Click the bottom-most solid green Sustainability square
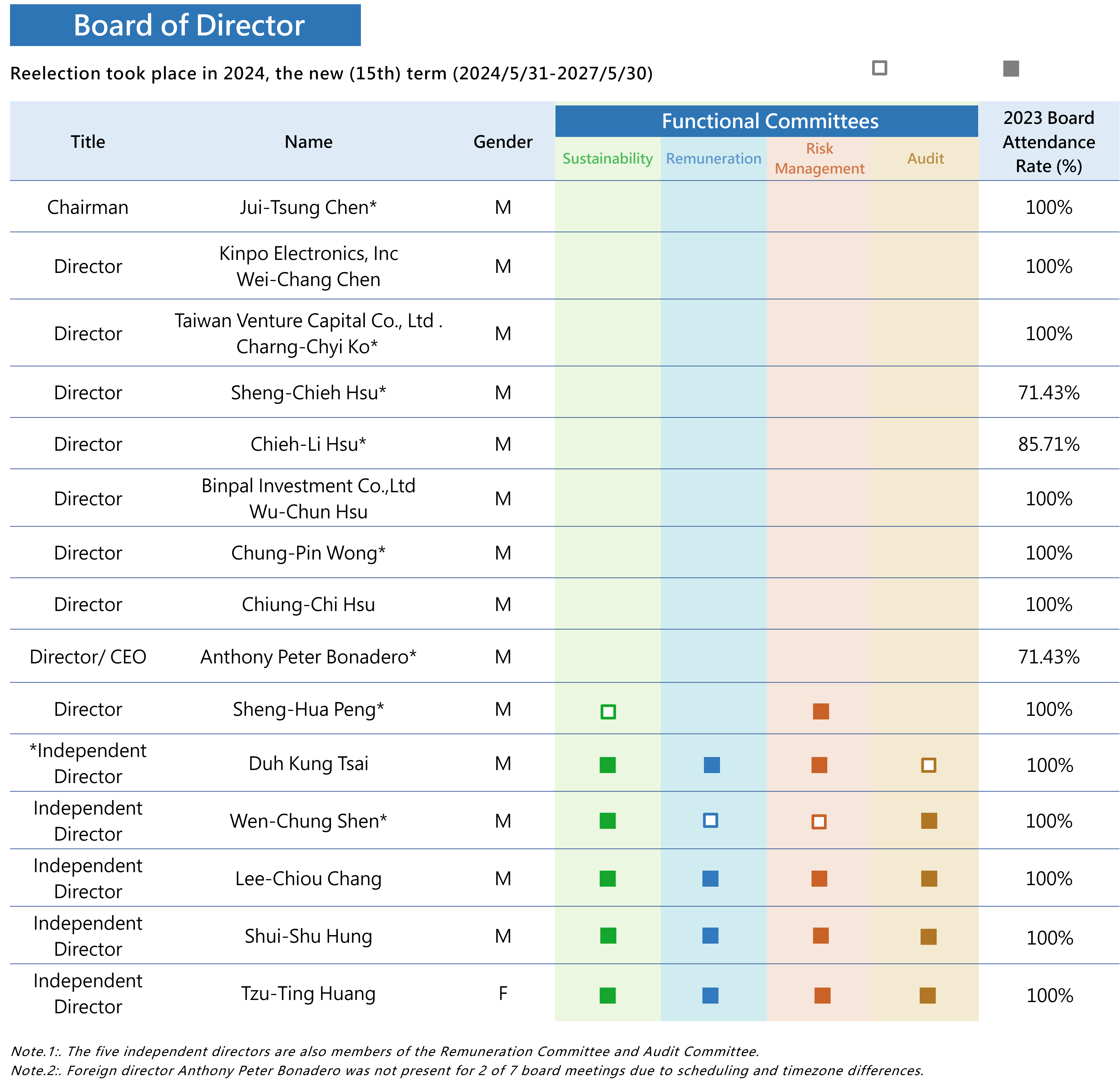1120x1086 pixels. point(608,996)
